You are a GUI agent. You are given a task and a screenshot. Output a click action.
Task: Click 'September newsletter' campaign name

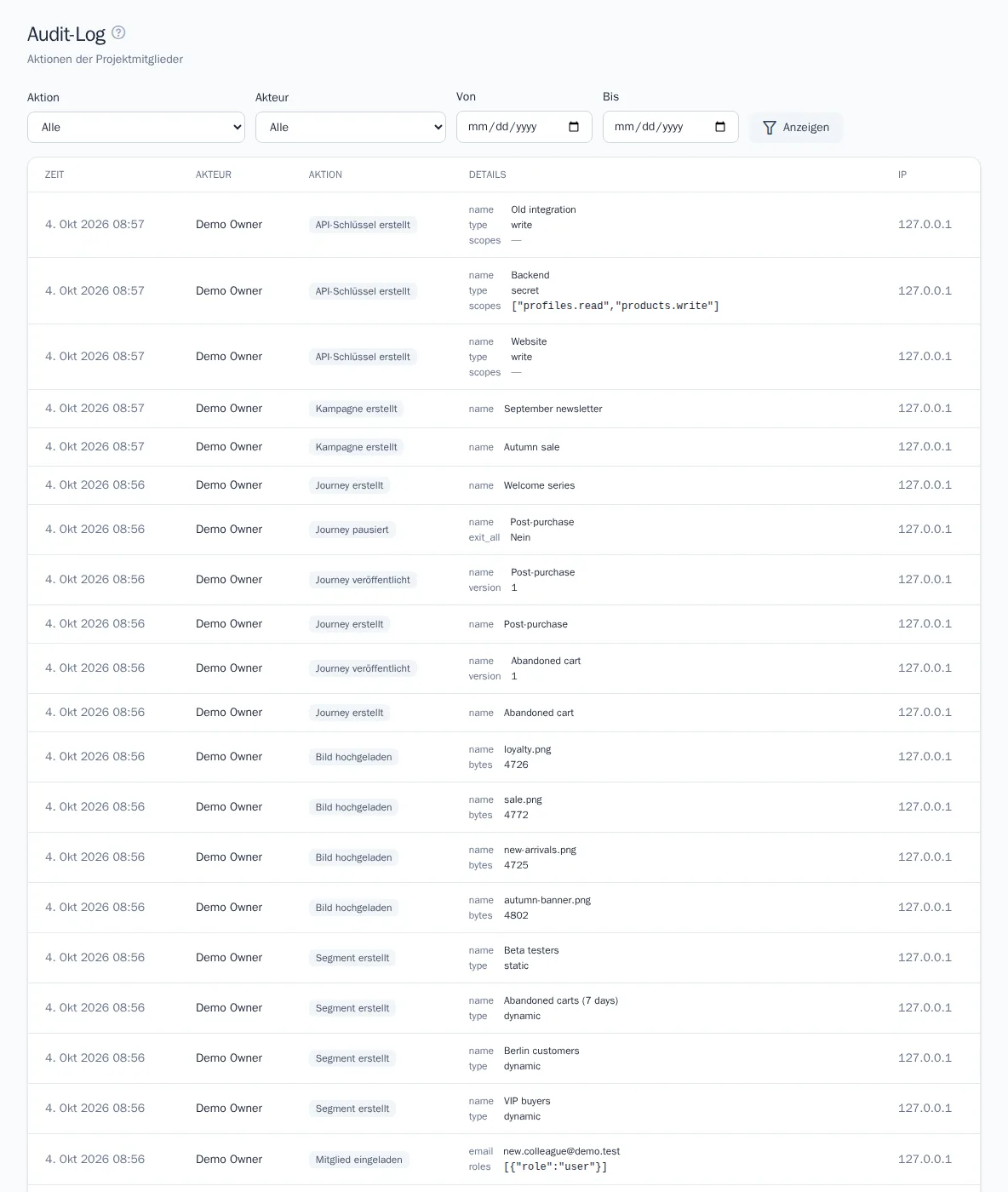553,409
